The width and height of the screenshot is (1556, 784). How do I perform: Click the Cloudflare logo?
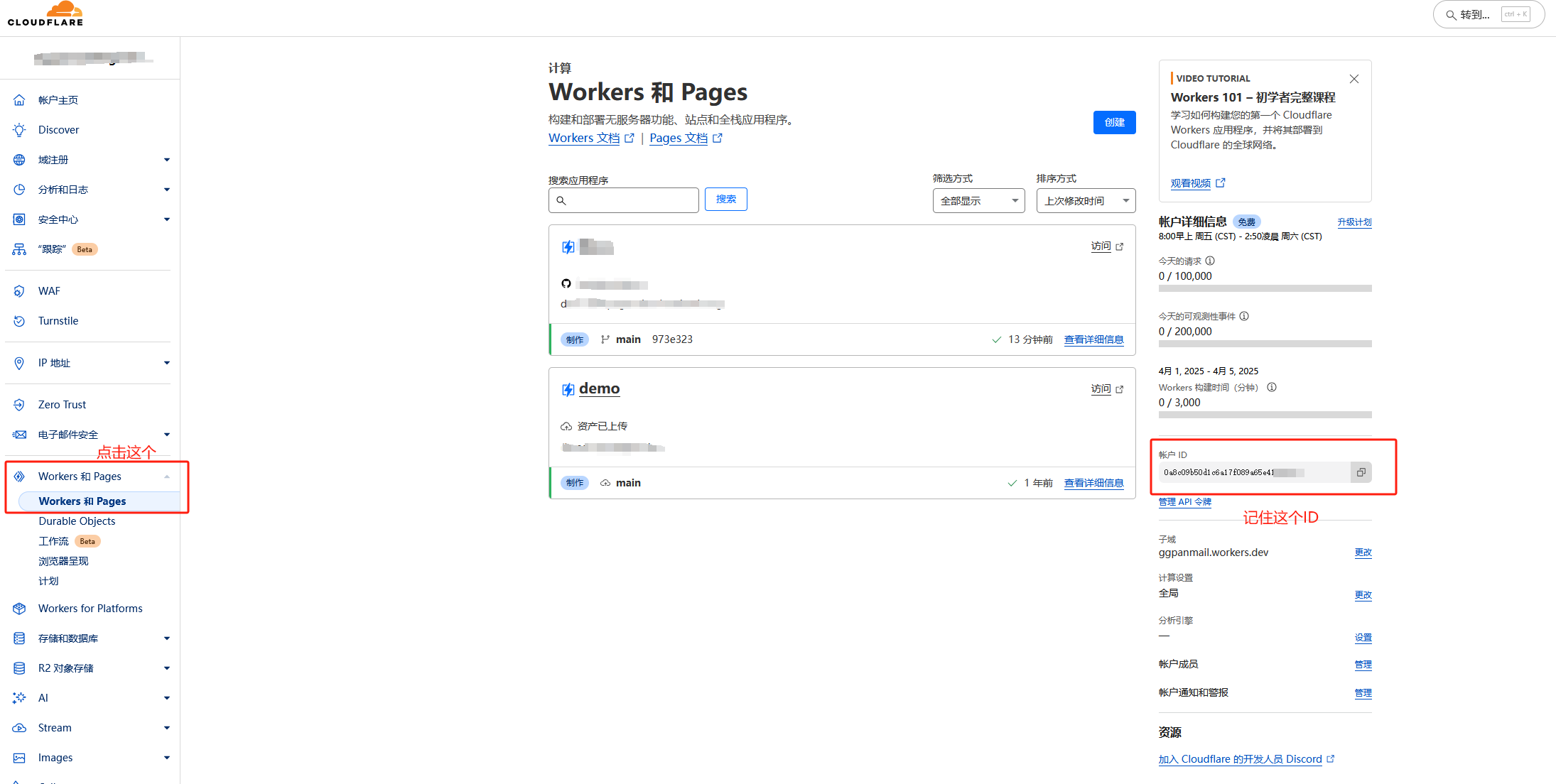[45, 14]
